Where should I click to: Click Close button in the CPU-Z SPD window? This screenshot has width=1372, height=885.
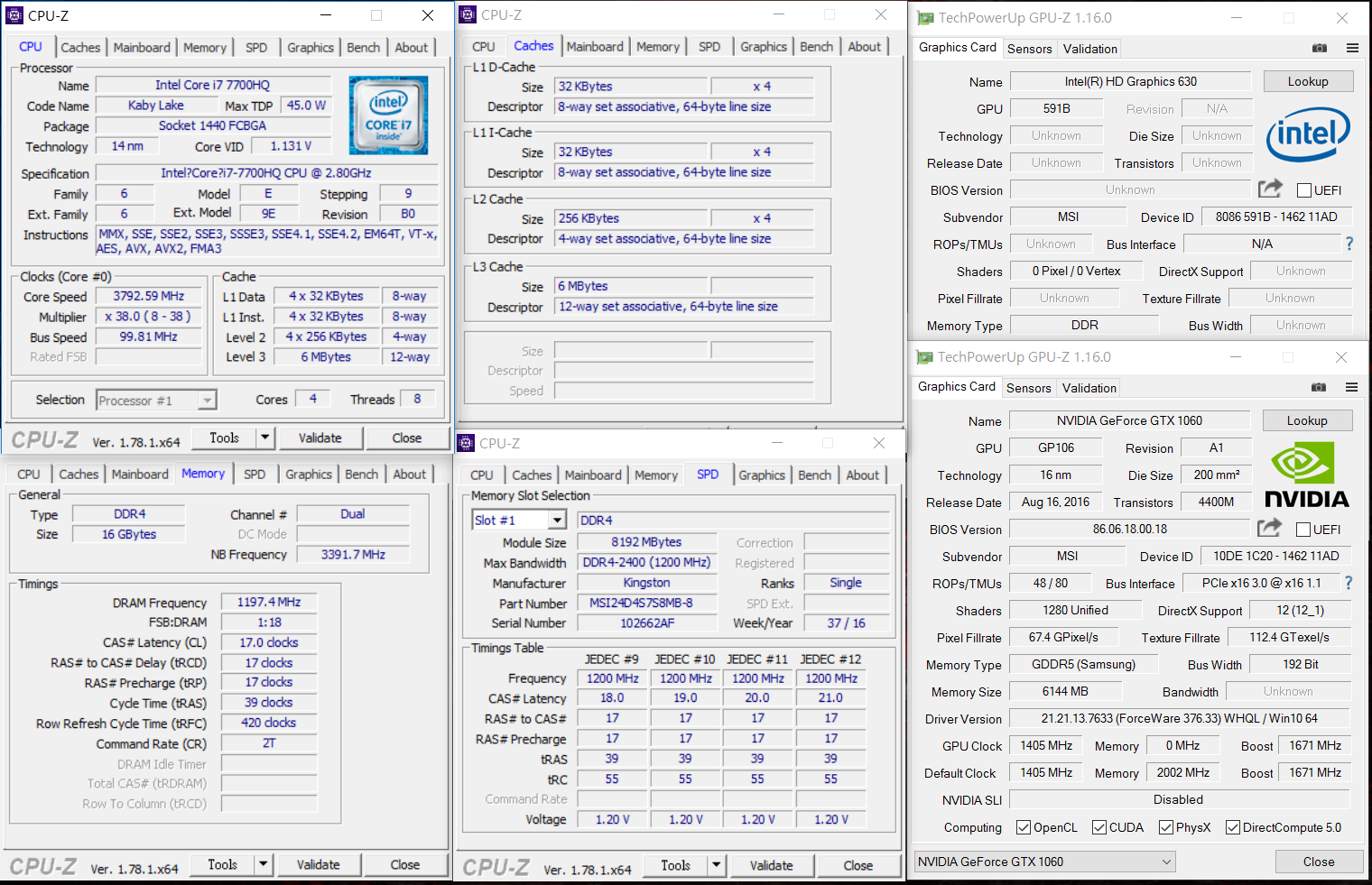[858, 865]
